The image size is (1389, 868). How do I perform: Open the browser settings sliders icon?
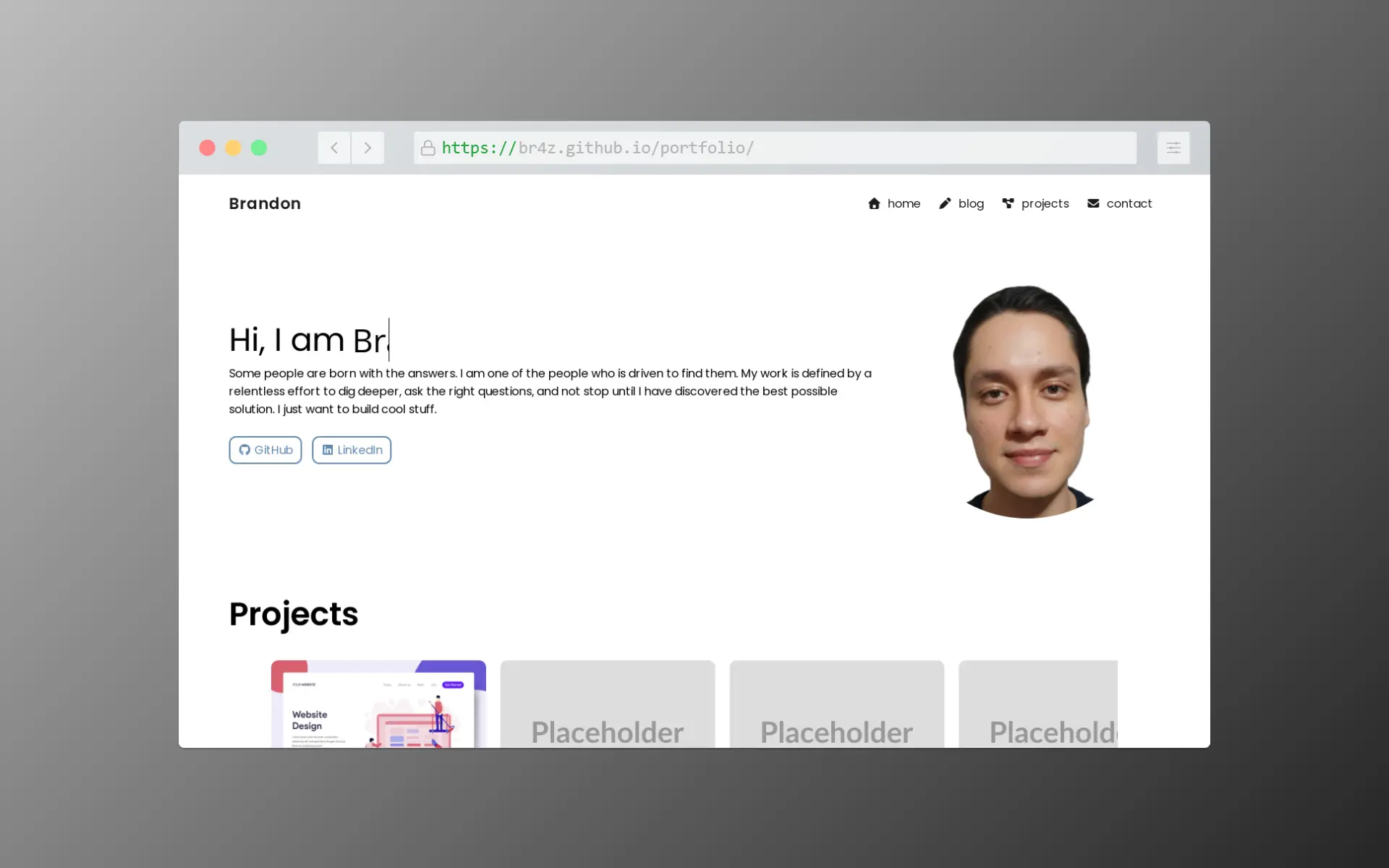pos(1173,148)
